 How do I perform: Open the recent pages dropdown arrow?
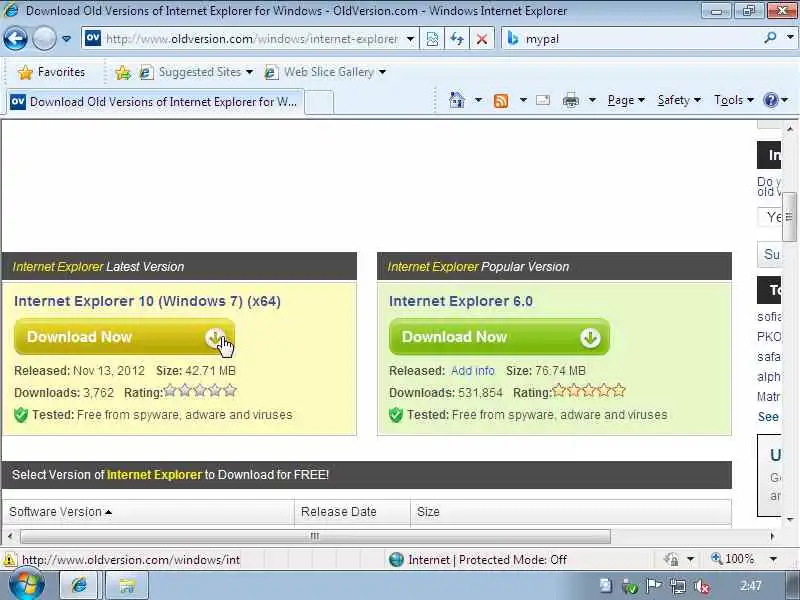(66, 39)
